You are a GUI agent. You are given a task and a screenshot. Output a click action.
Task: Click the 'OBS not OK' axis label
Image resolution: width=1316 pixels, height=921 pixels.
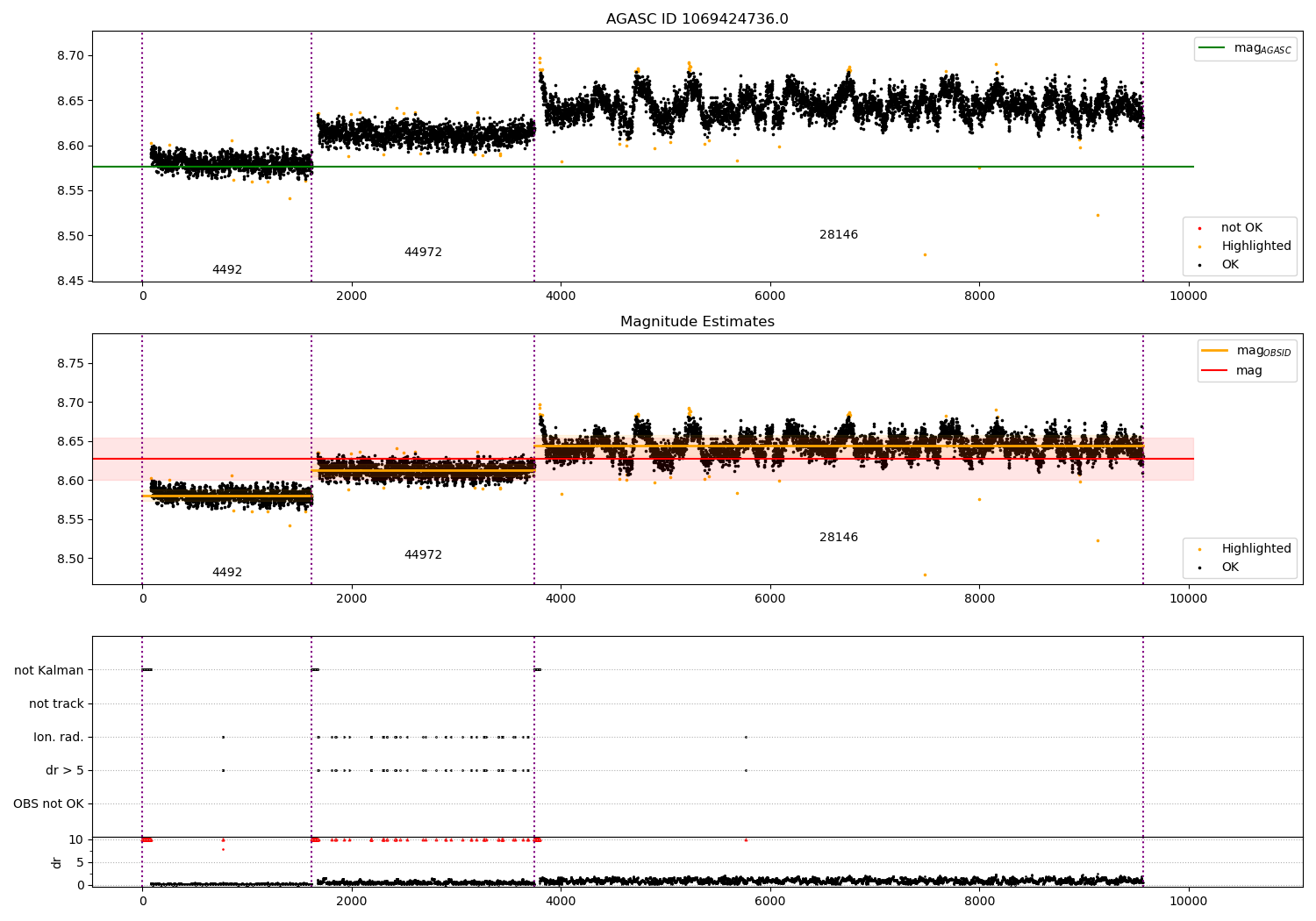click(48, 803)
